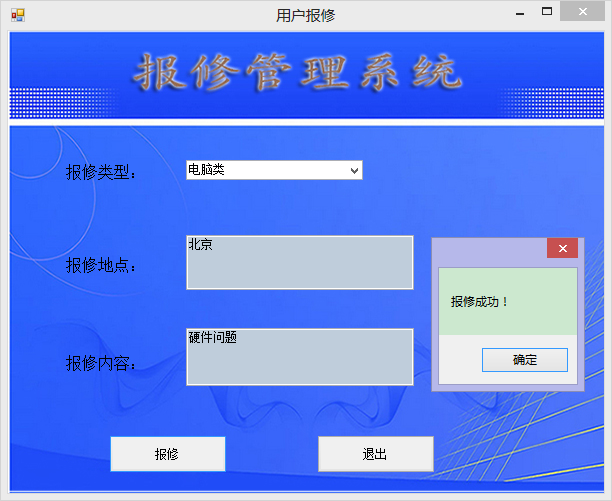The width and height of the screenshot is (612, 501).
Task: Close the 用户报修 main window
Action: pyautogui.click(x=582, y=11)
